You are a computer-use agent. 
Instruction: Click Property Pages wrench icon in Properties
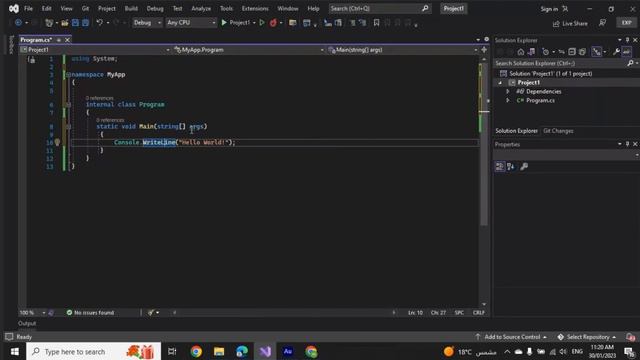pos(524,167)
